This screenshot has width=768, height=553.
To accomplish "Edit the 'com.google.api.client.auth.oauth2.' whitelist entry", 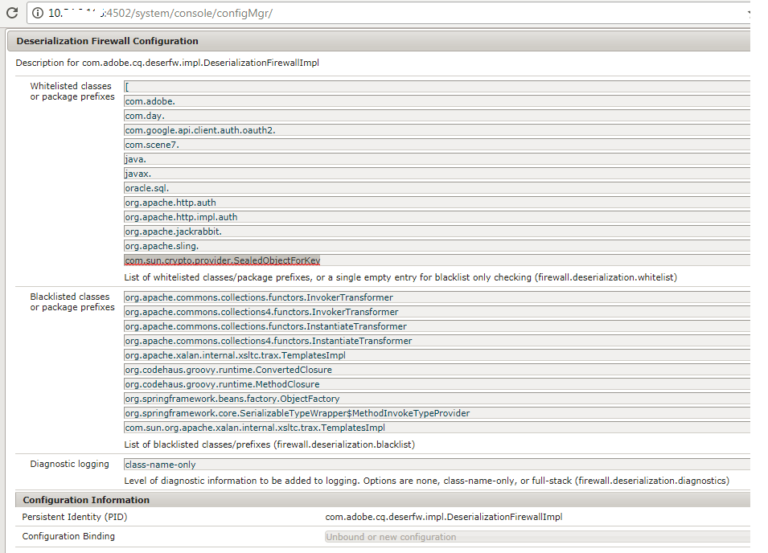I will pyautogui.click(x=437, y=130).
